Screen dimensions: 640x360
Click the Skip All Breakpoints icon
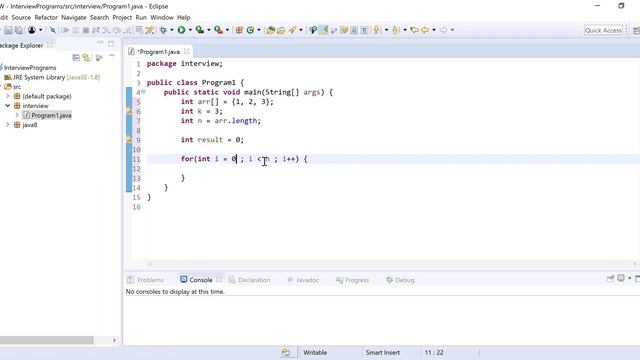pyautogui.click(x=53, y=30)
